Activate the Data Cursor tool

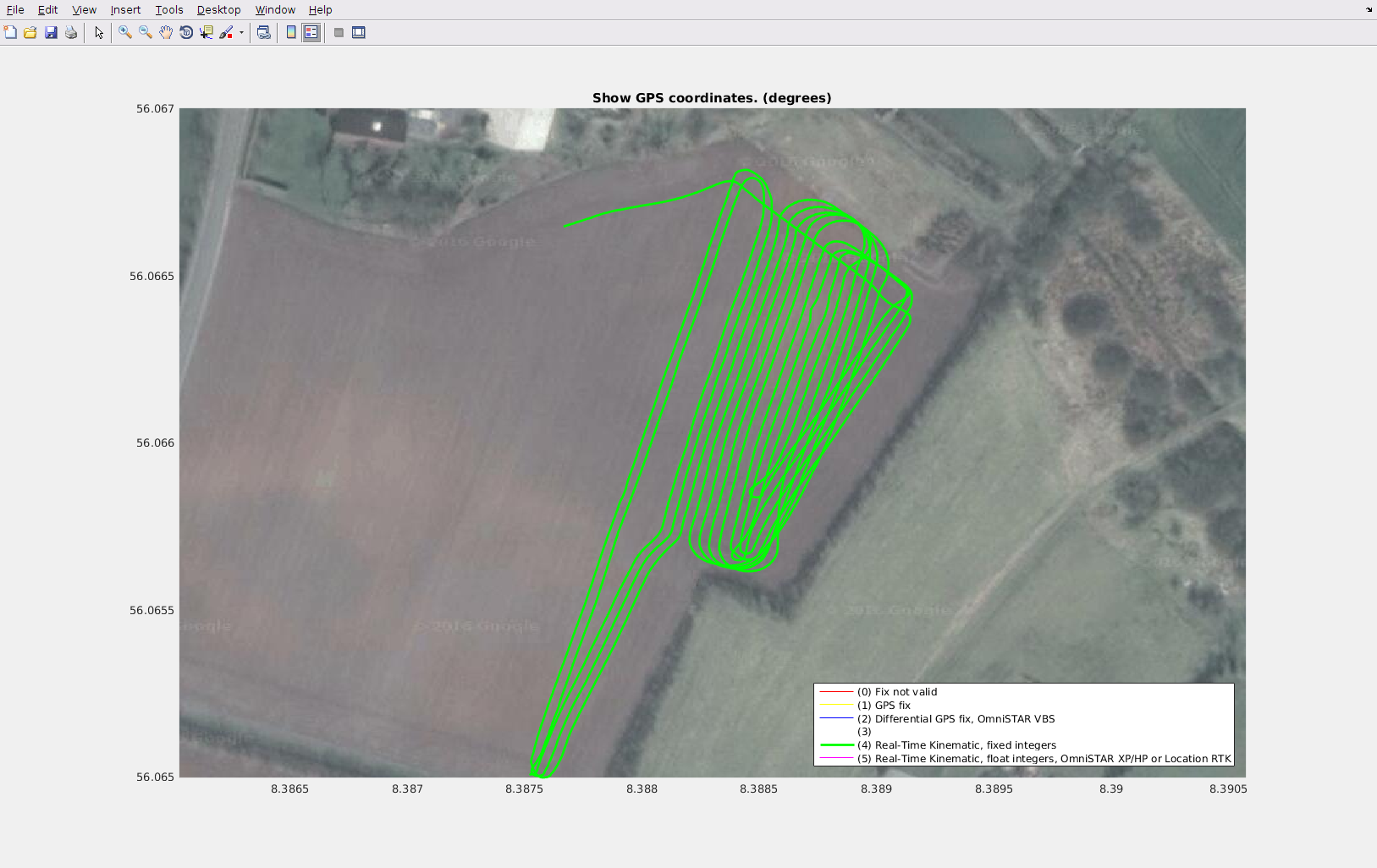click(207, 32)
